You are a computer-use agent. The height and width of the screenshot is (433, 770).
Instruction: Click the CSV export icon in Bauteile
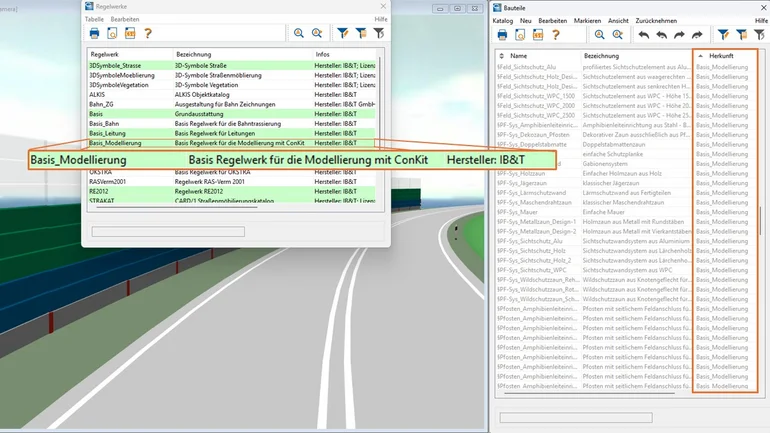coord(538,35)
